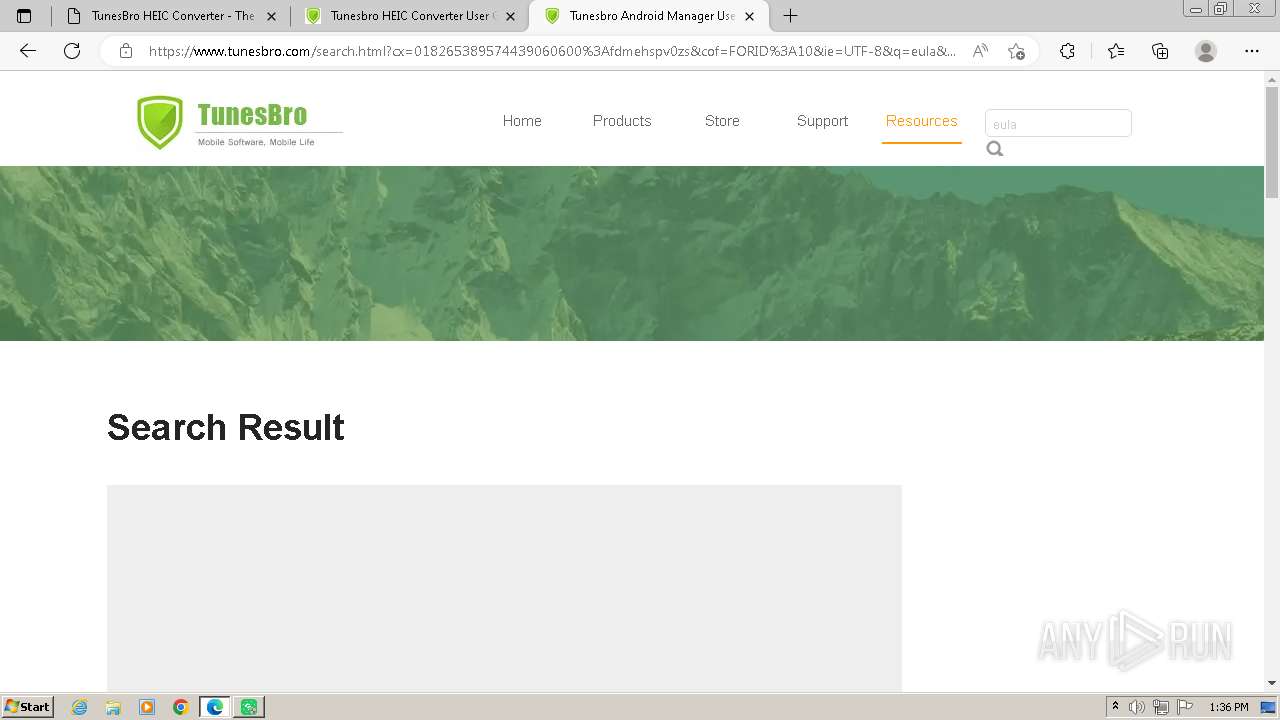Click the browser Back arrow

[x=28, y=51]
